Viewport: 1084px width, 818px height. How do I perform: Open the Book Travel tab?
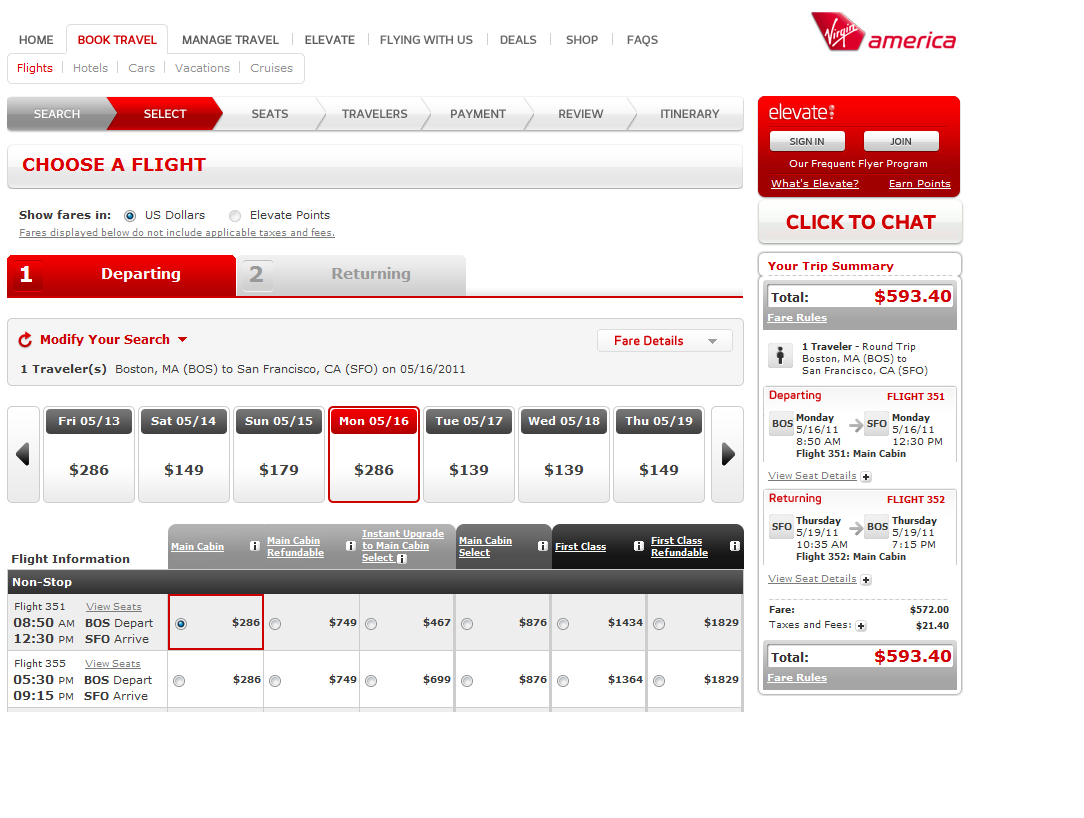117,40
